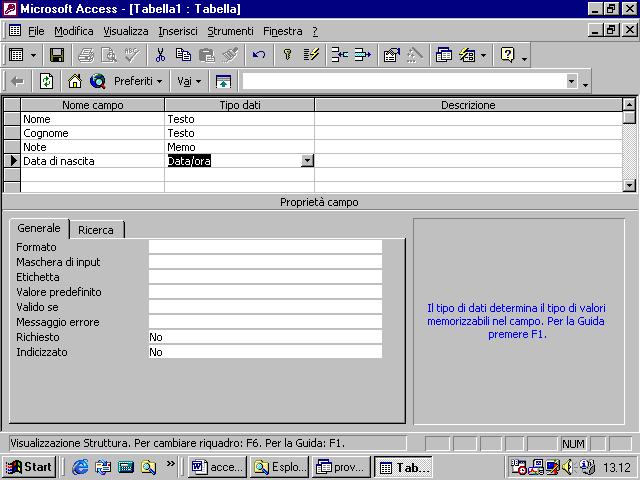Click the Formato property field

[265, 247]
